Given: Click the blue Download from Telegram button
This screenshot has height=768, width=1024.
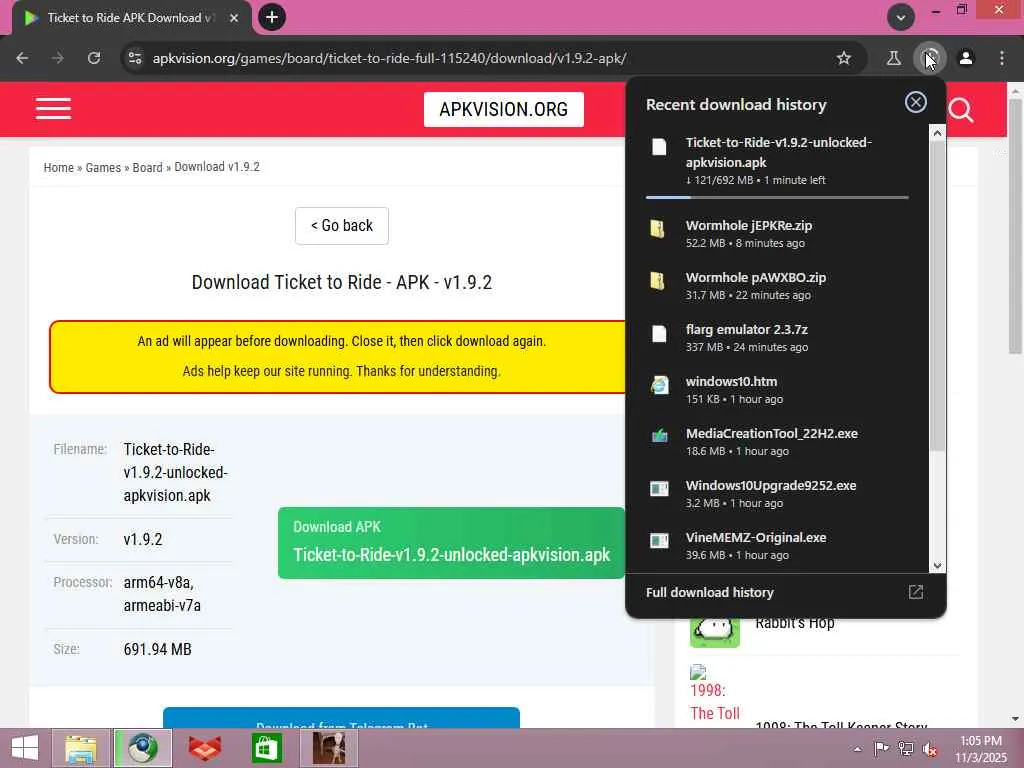Looking at the screenshot, I should click(x=342, y=718).
